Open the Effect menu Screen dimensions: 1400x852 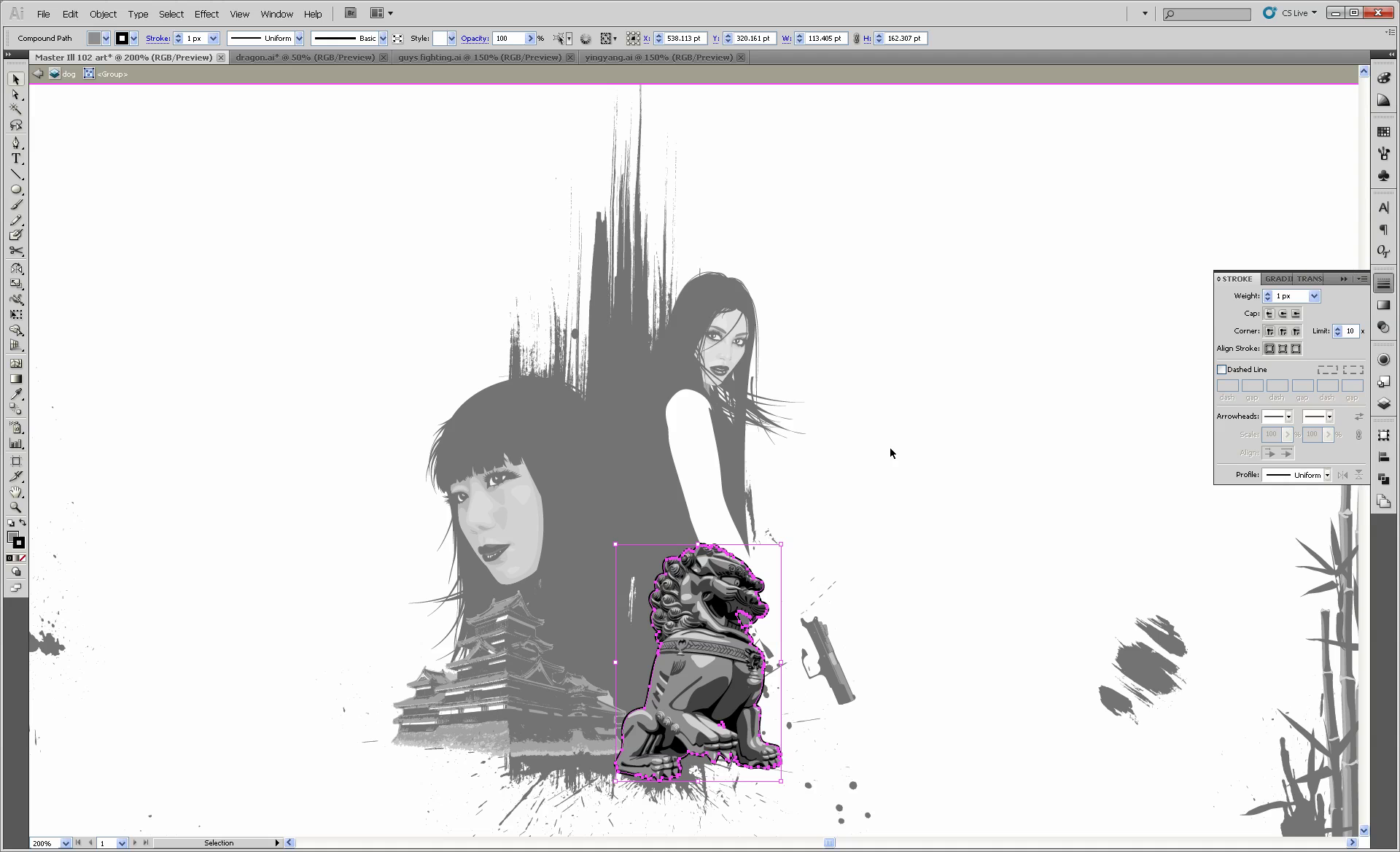(206, 13)
